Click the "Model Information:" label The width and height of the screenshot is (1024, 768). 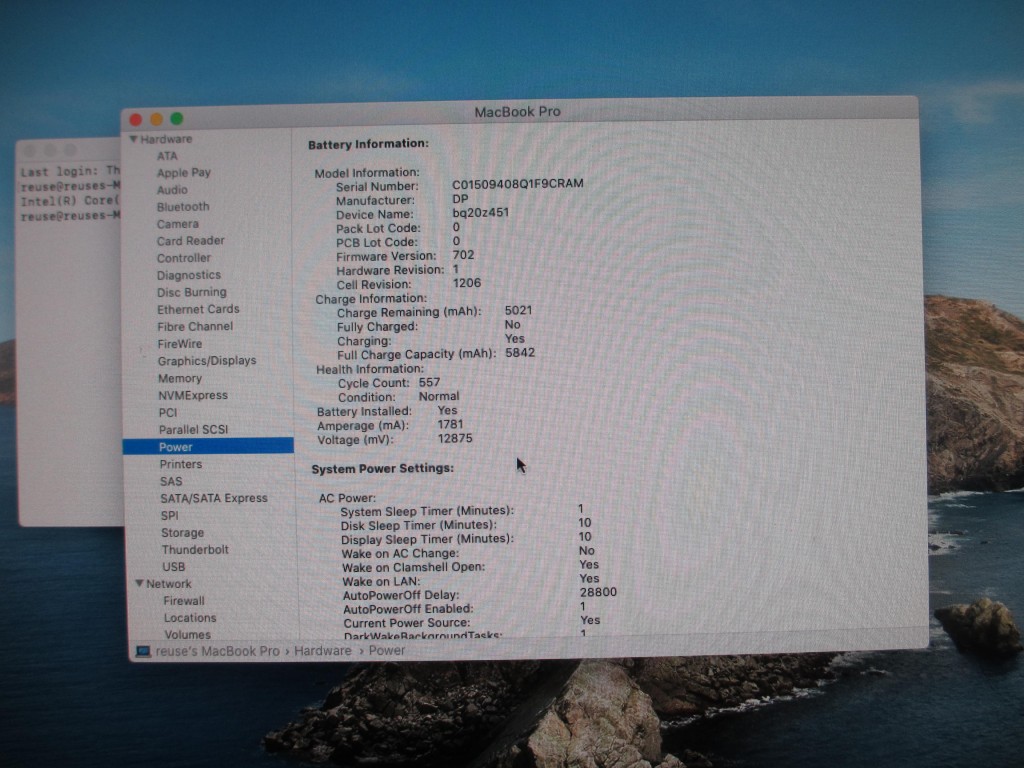(367, 173)
